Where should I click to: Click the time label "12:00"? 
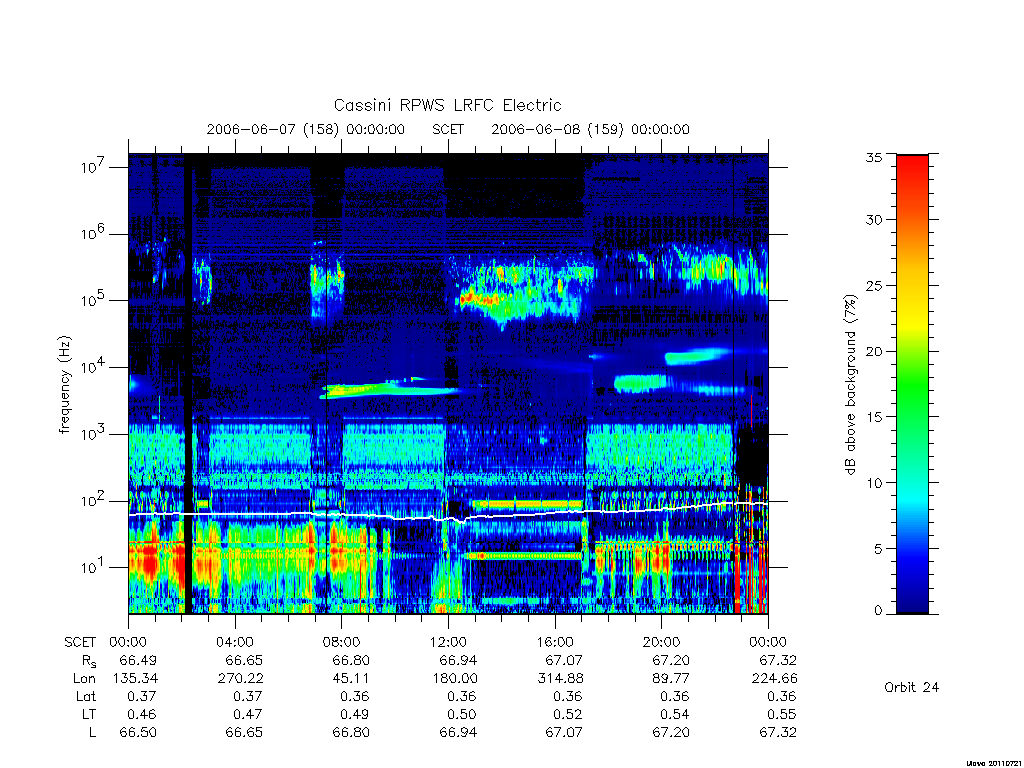point(448,642)
